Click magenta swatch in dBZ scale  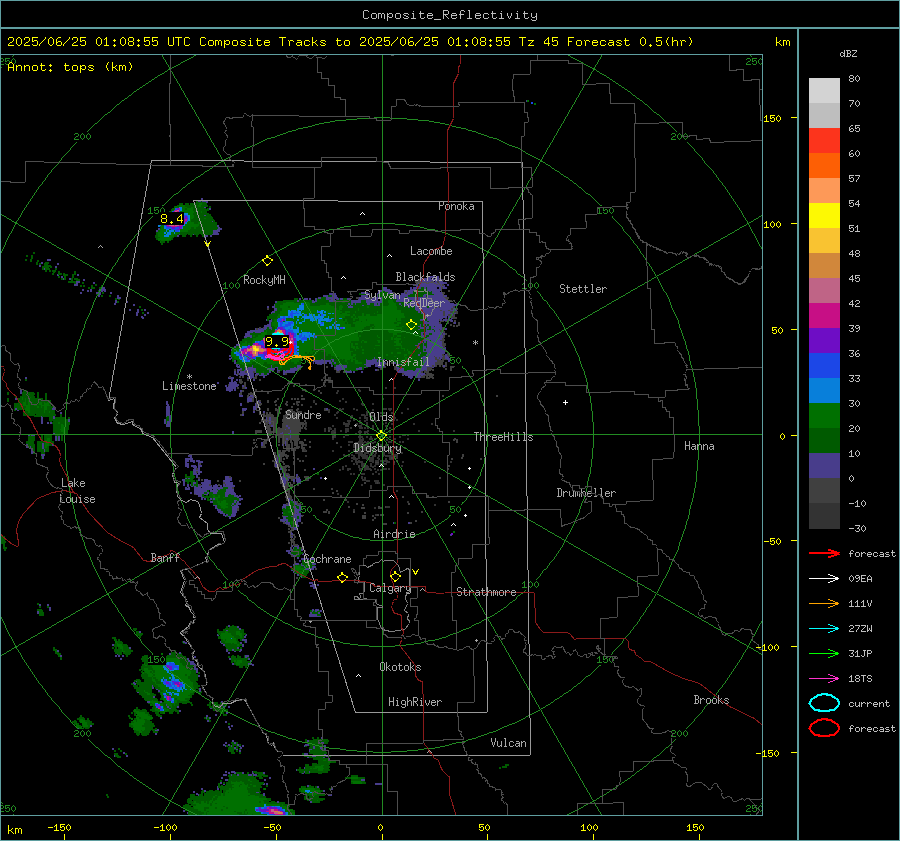tap(824, 315)
